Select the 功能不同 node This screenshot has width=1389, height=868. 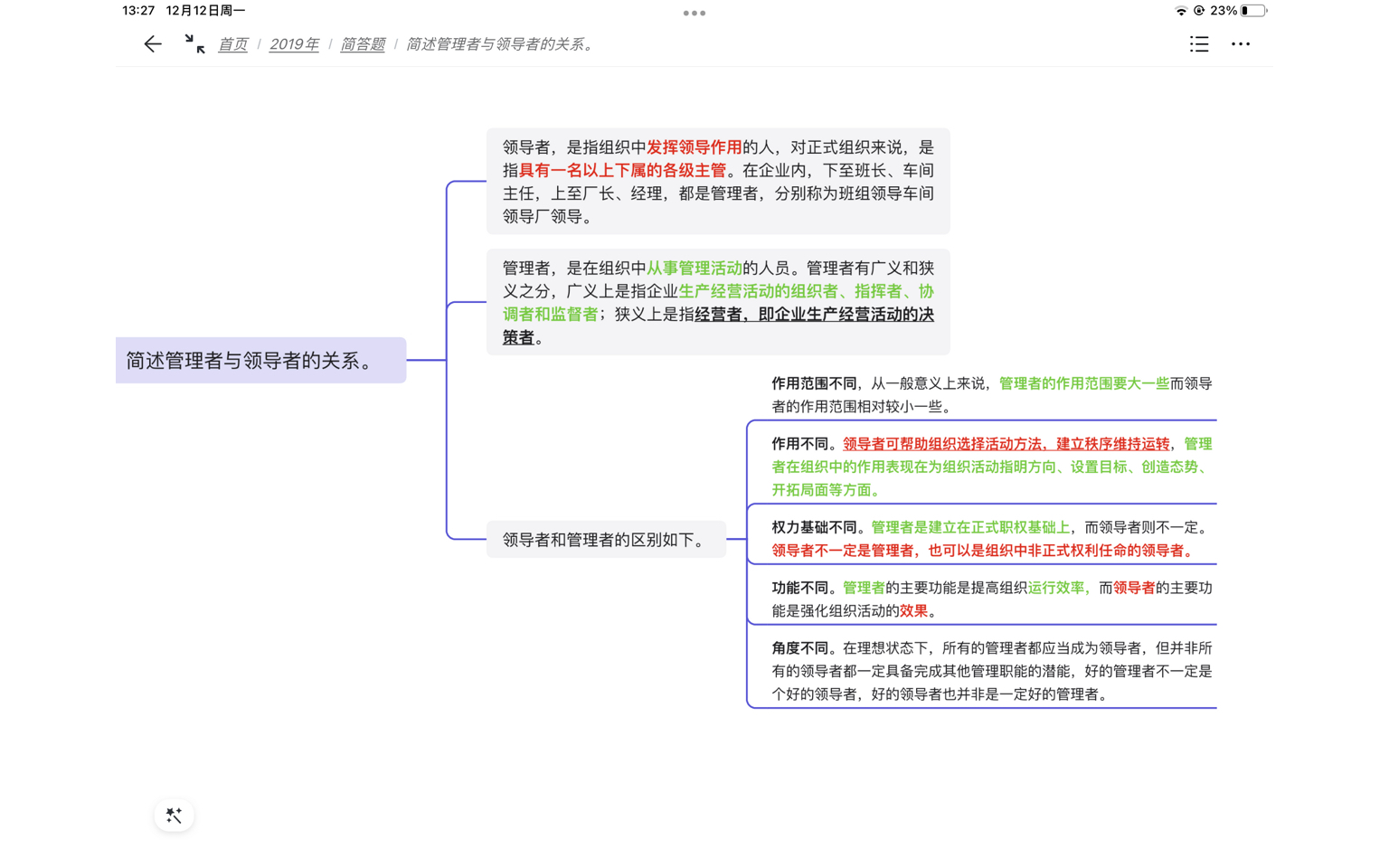tap(991, 599)
